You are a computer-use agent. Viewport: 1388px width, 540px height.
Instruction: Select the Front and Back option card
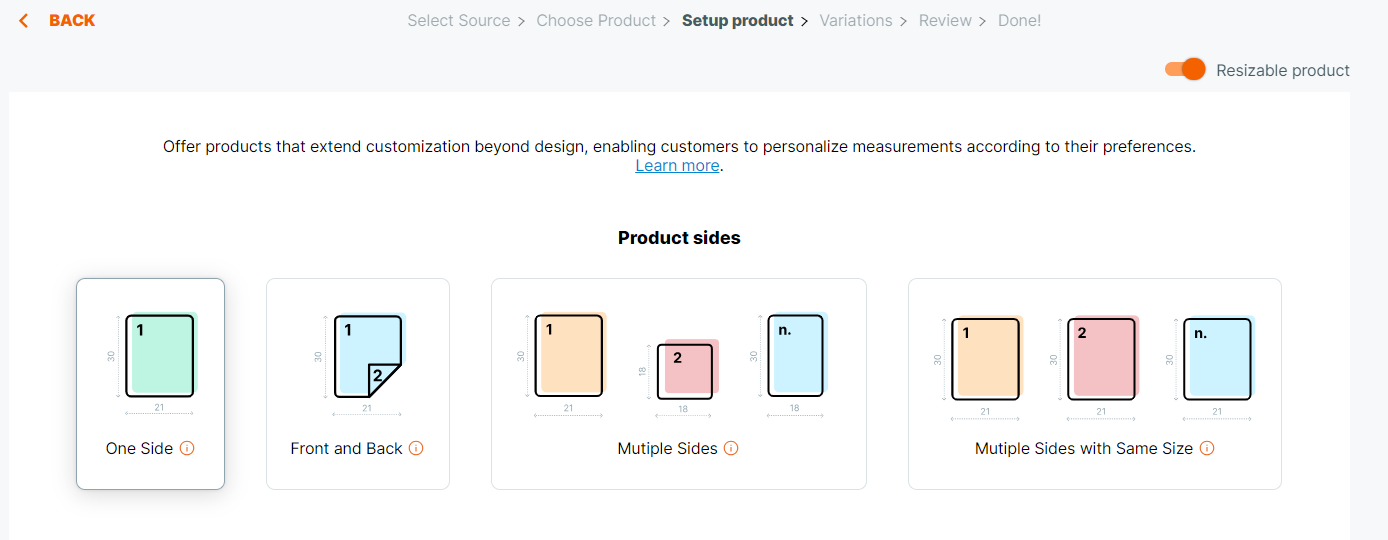358,384
